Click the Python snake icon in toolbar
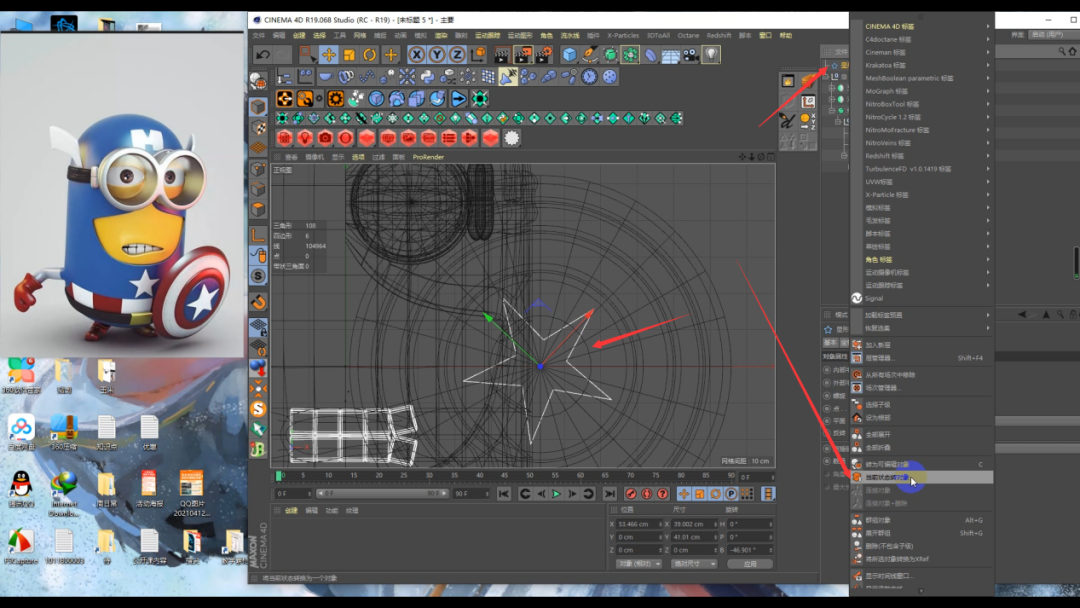 (427, 76)
